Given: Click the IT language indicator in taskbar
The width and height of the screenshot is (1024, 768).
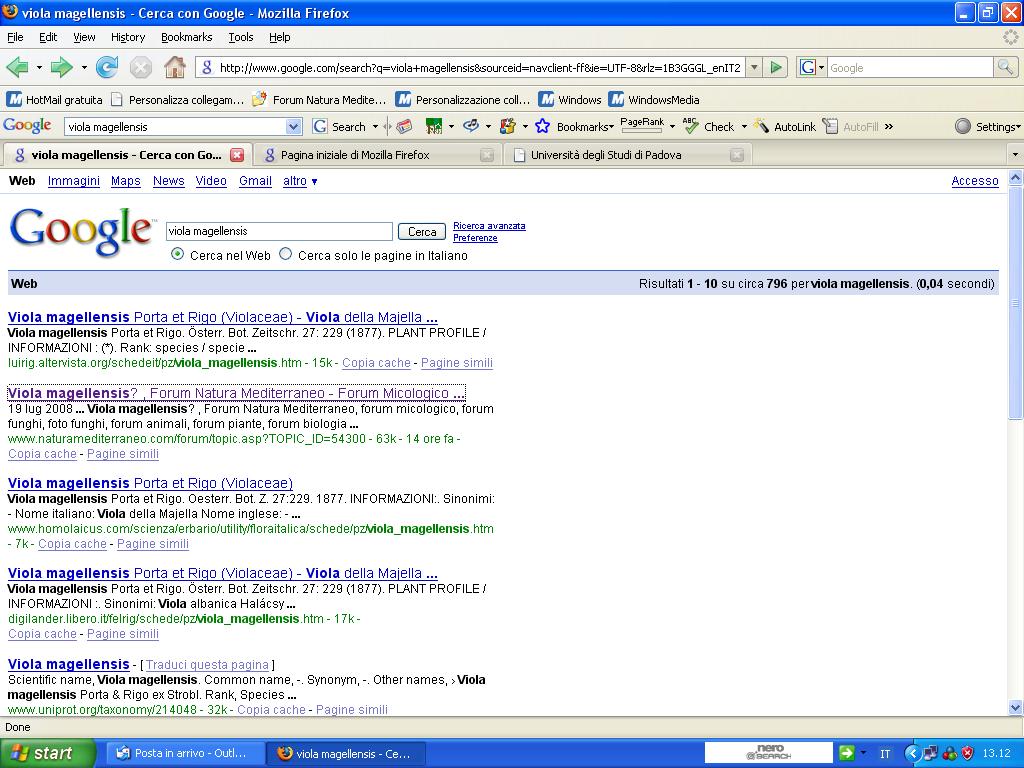Looking at the screenshot, I should pos(885,754).
